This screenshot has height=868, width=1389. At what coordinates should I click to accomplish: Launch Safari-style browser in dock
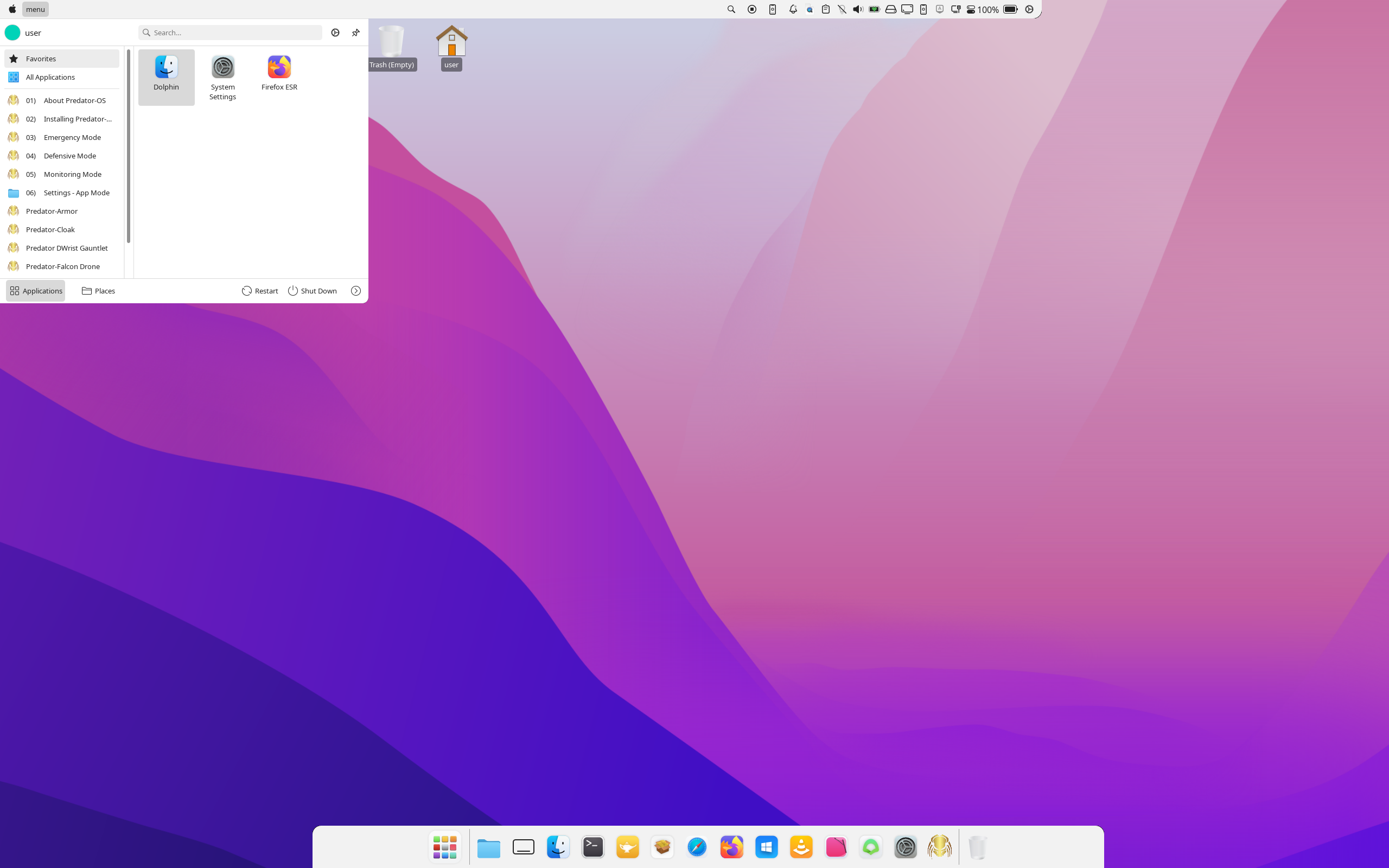[697, 847]
